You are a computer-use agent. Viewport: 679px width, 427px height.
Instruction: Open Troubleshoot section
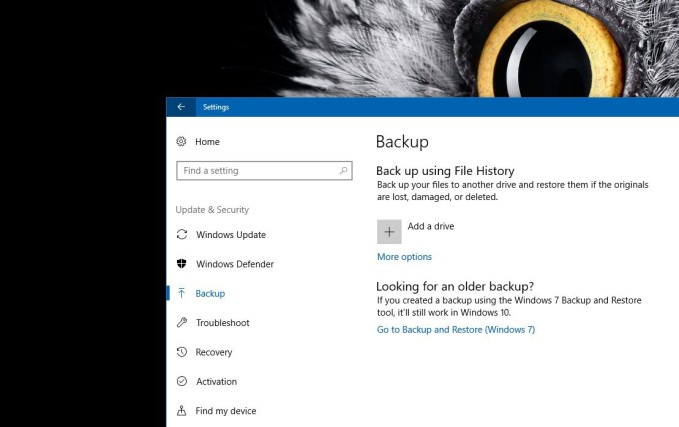click(x=223, y=323)
